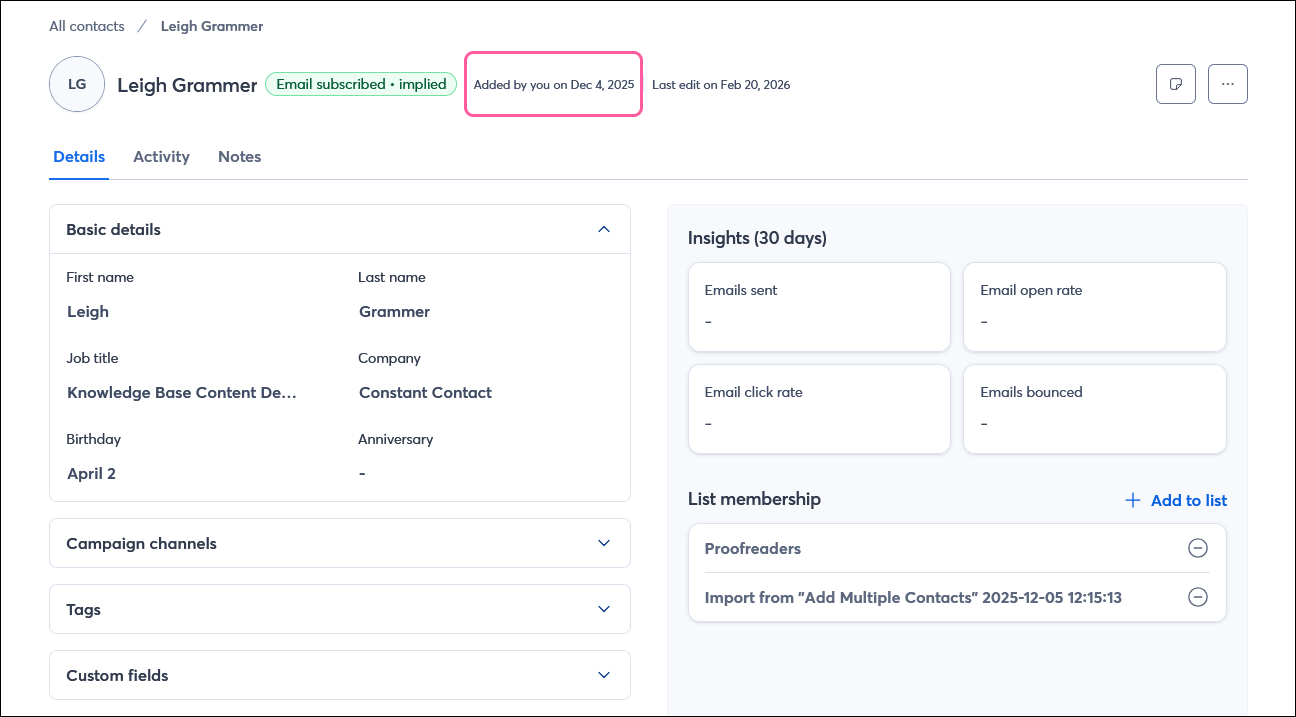Expand the Campaign channels section

[604, 543]
